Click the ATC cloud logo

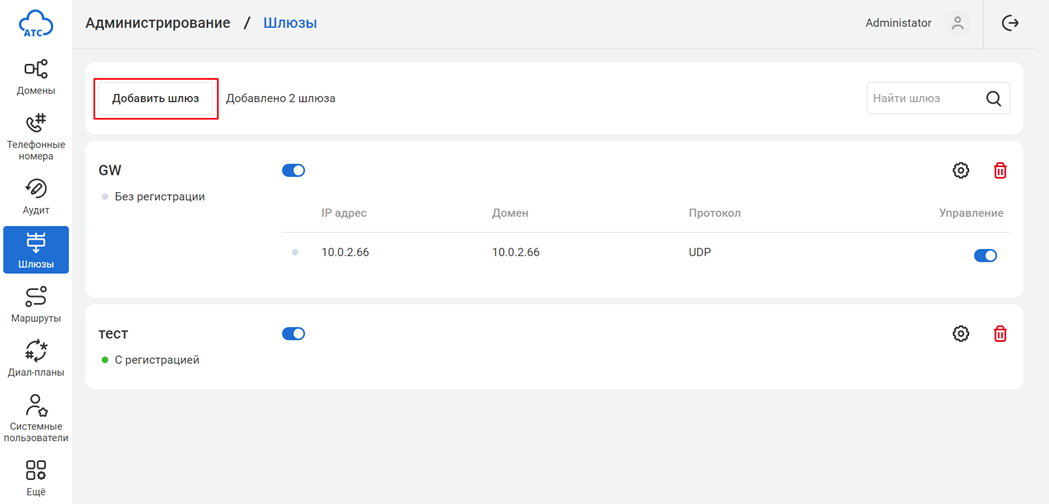pyautogui.click(x=36, y=23)
